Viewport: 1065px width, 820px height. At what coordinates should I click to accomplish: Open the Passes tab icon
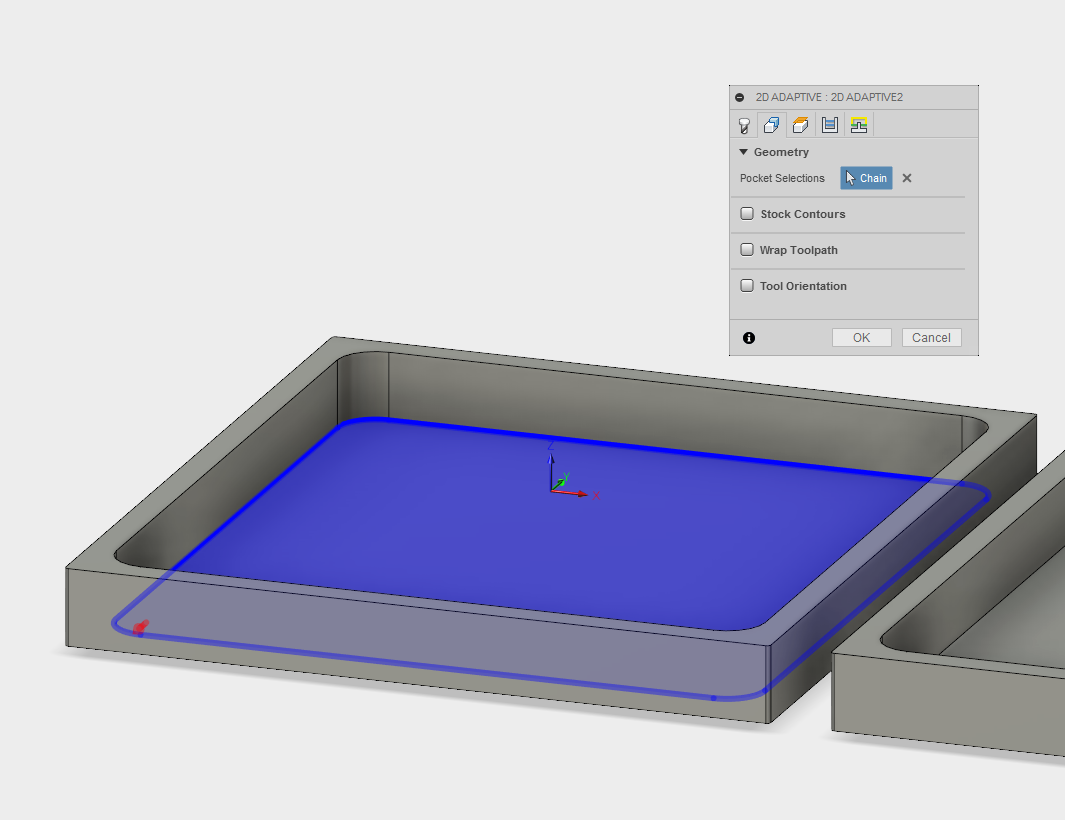[x=829, y=125]
